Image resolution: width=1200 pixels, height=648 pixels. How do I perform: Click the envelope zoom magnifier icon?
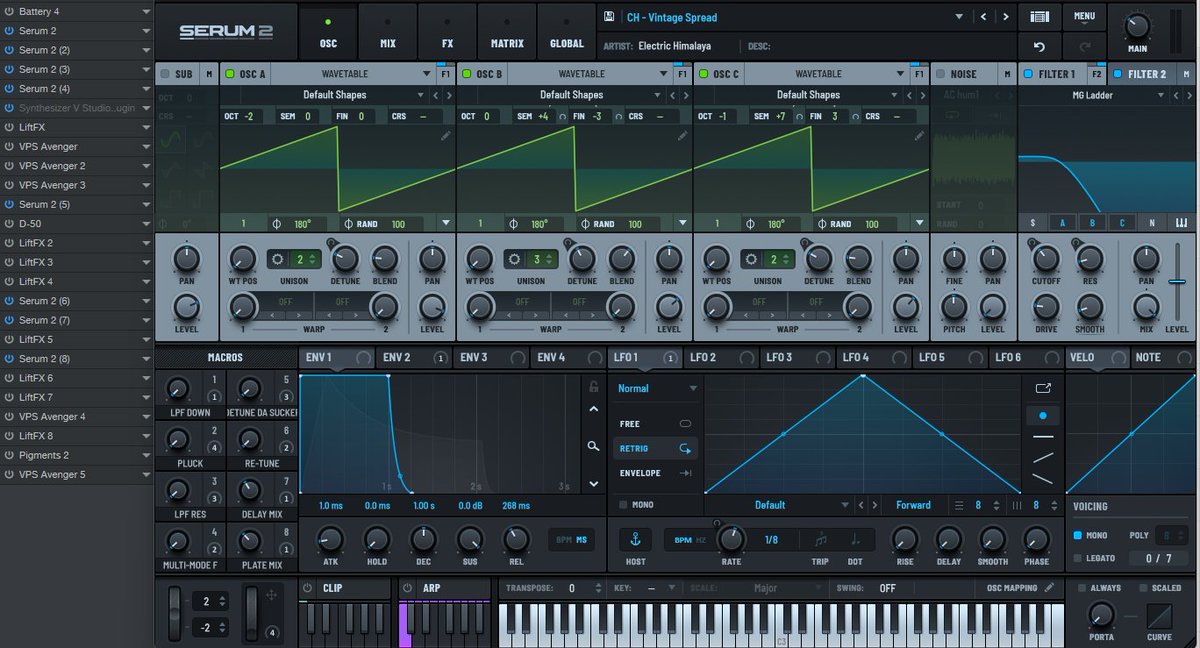click(593, 446)
